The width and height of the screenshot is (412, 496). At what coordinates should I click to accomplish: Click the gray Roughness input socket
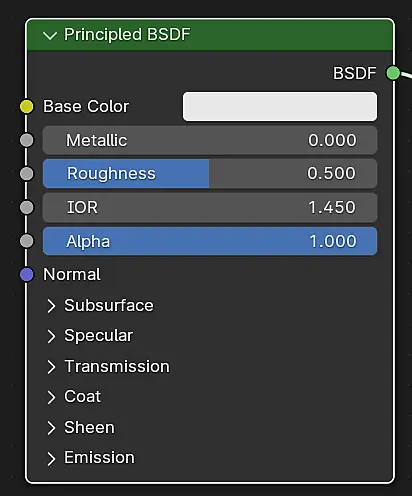(x=27, y=174)
